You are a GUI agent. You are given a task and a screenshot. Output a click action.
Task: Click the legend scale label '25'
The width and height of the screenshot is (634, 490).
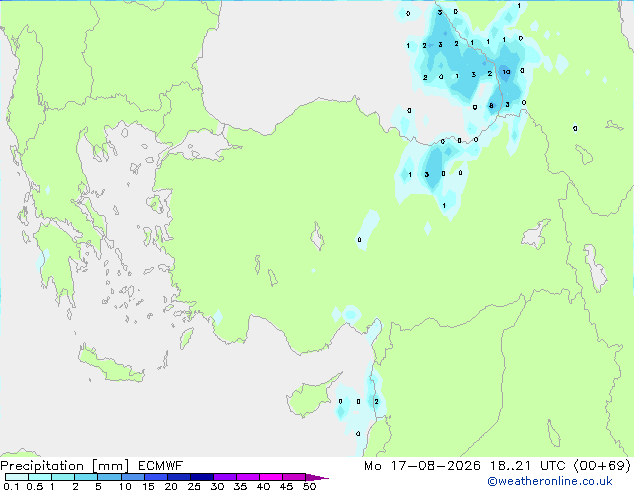[194, 486]
